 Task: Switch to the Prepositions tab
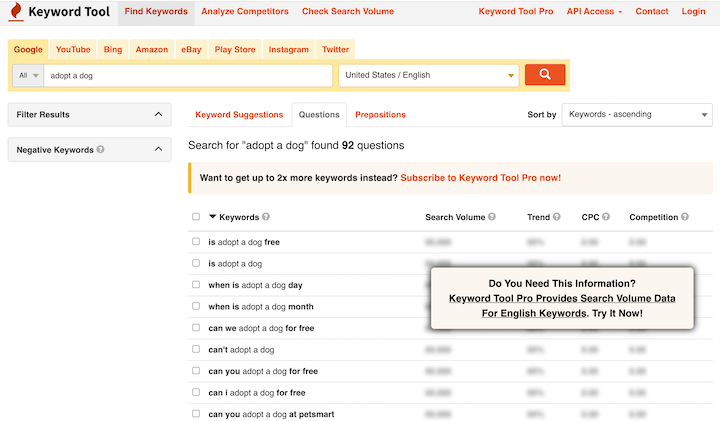click(x=380, y=115)
